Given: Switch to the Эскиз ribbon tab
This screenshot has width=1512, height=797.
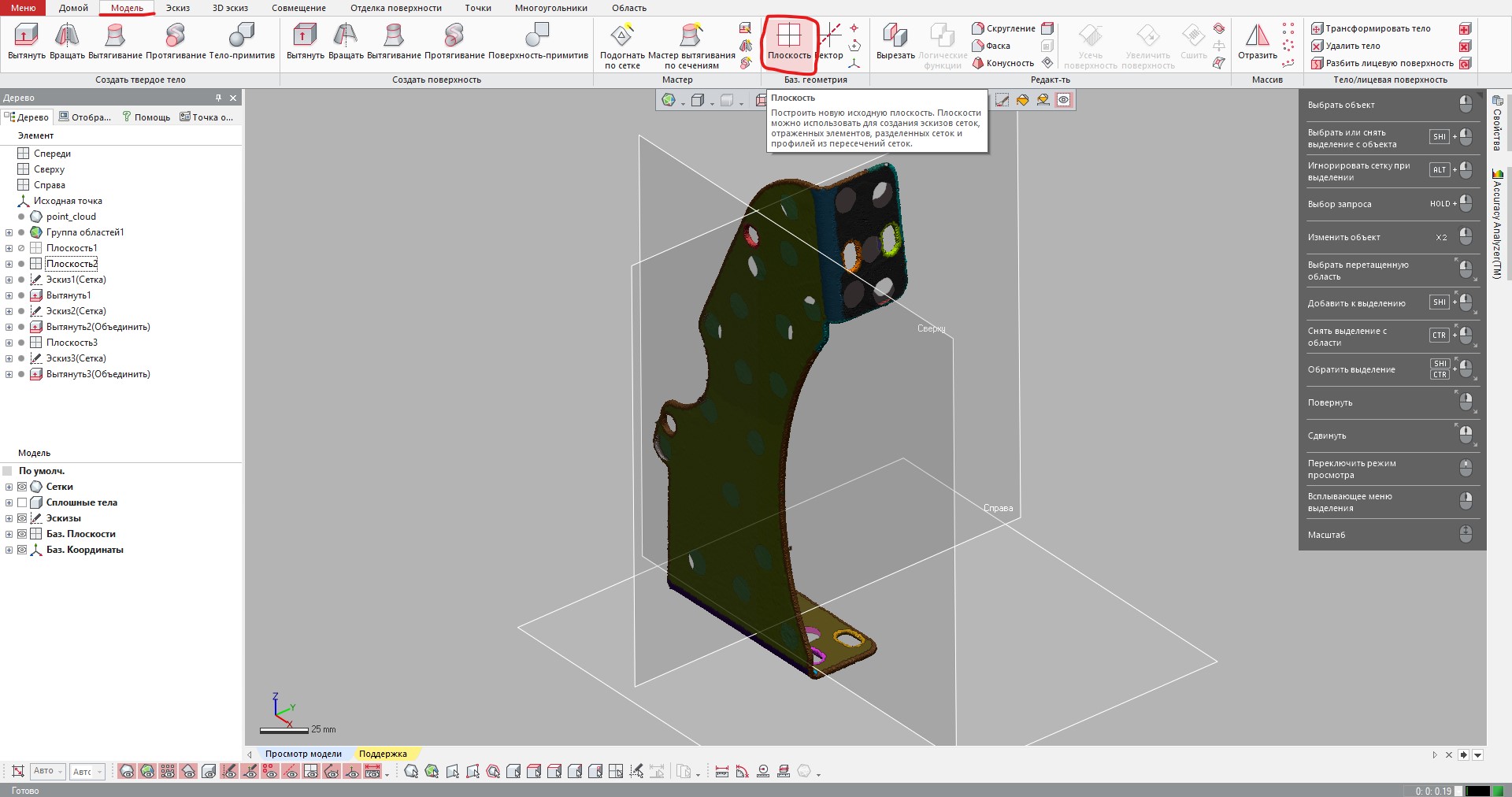Looking at the screenshot, I should (x=178, y=8).
